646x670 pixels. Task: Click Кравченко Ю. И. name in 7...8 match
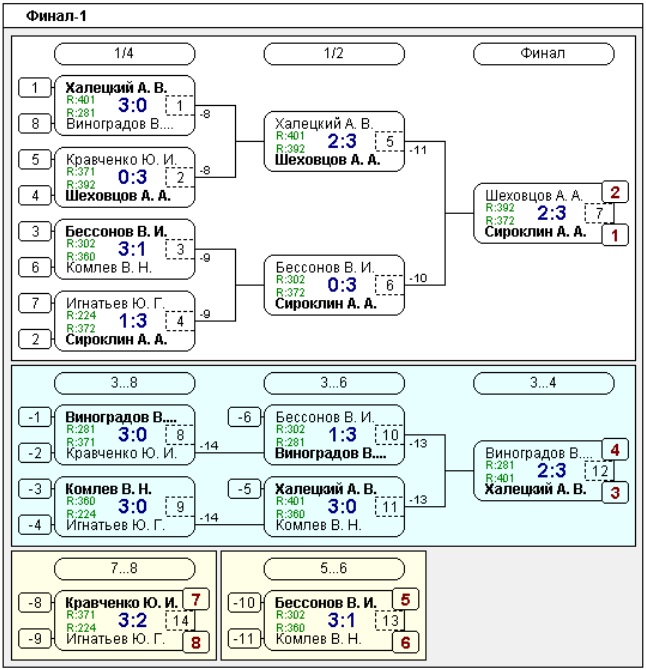pos(121,603)
